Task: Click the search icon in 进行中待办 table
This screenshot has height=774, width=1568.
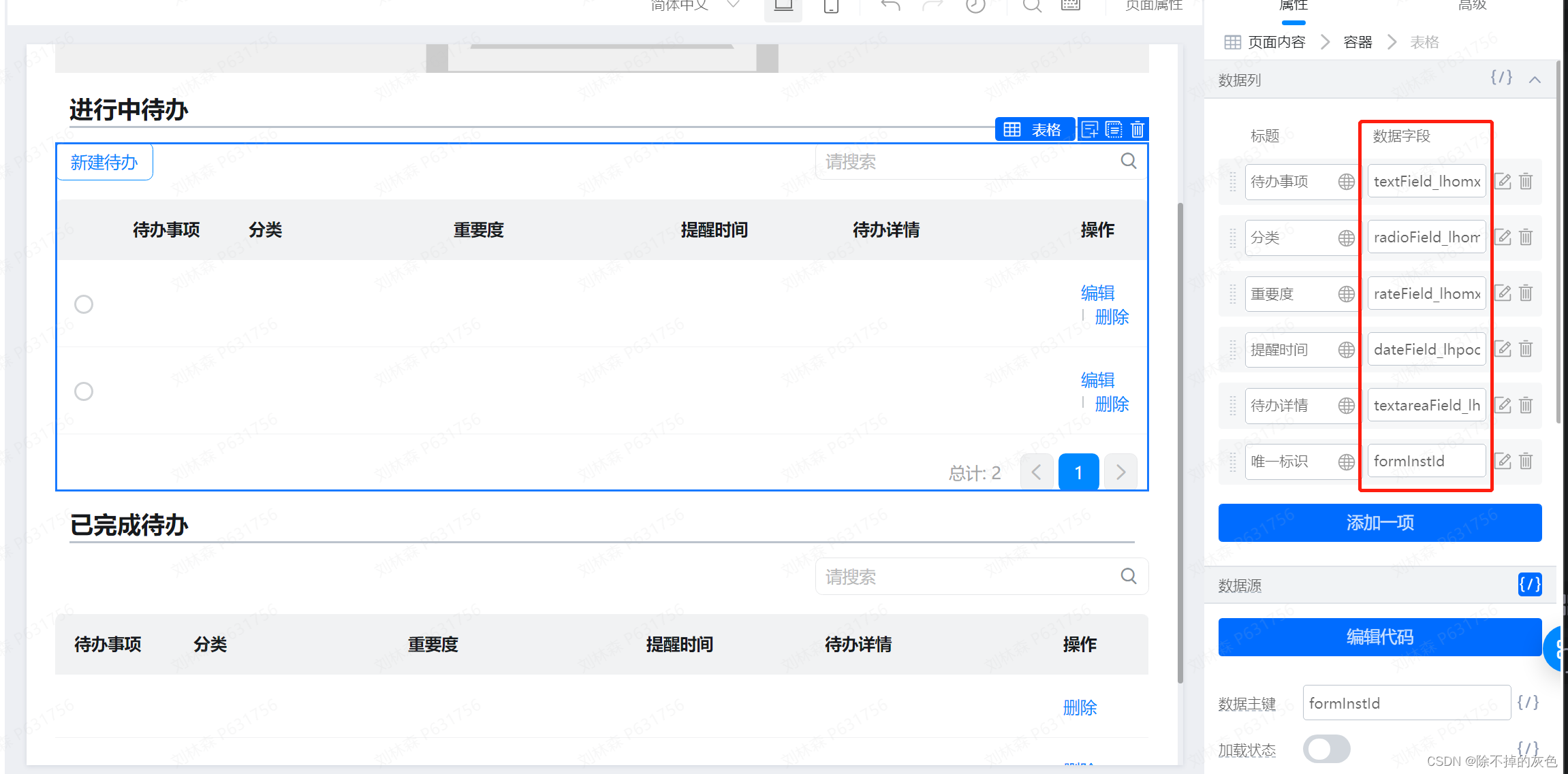Action: (1128, 161)
